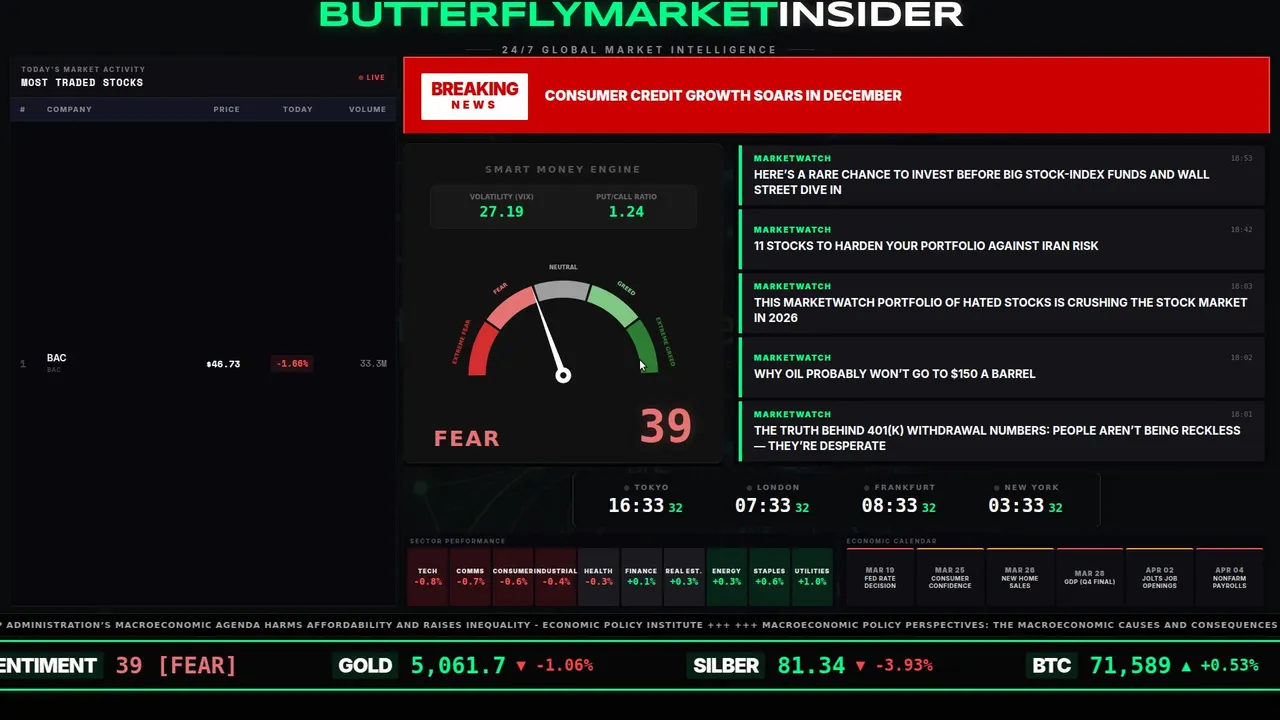Viewport: 1280px width, 720px height.
Task: Open the MAR 19 Fed Rate Decision event
Action: (x=880, y=577)
